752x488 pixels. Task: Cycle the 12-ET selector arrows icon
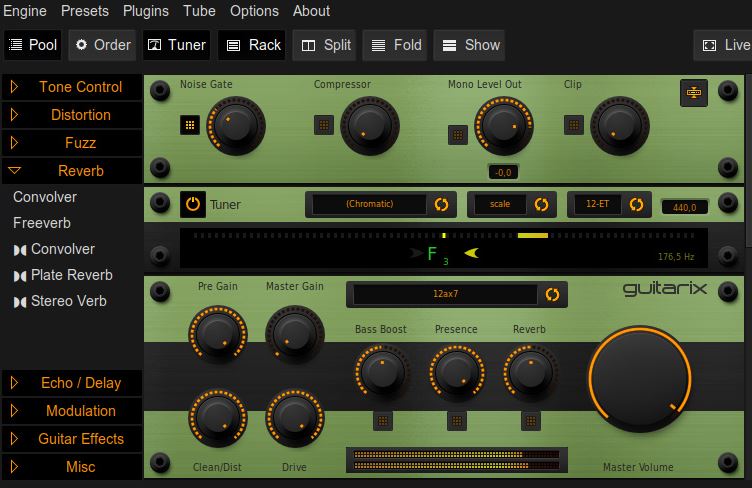click(x=636, y=204)
